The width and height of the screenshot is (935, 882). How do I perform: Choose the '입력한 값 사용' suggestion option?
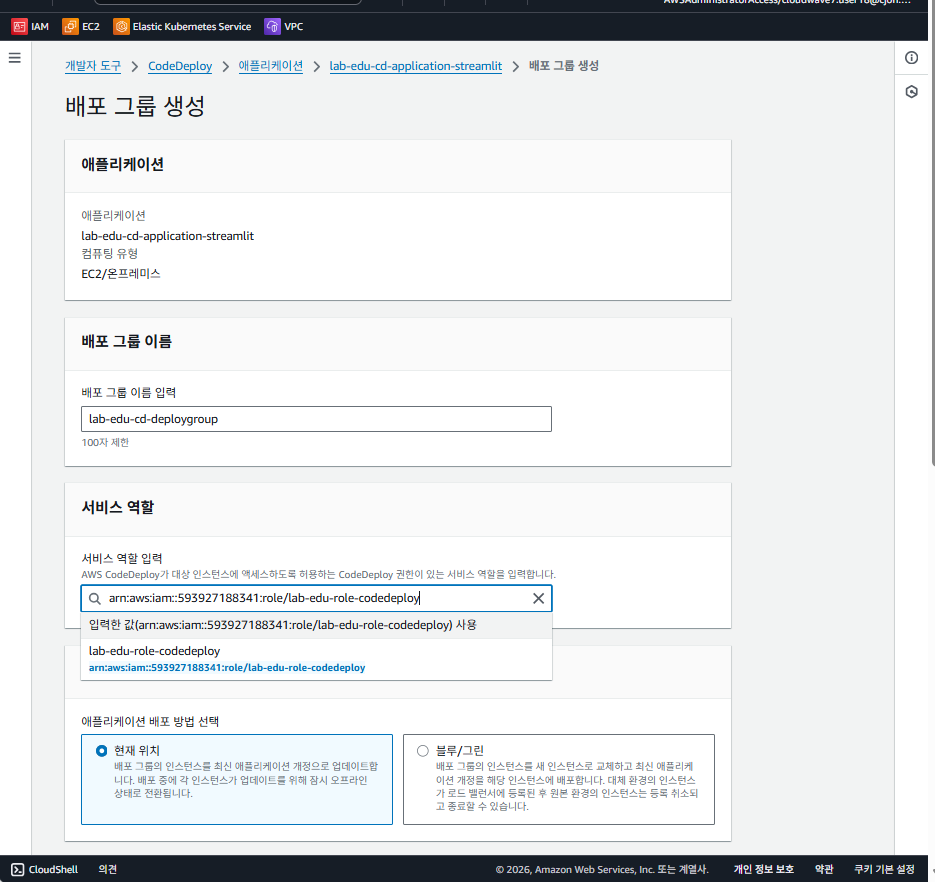tap(316, 625)
